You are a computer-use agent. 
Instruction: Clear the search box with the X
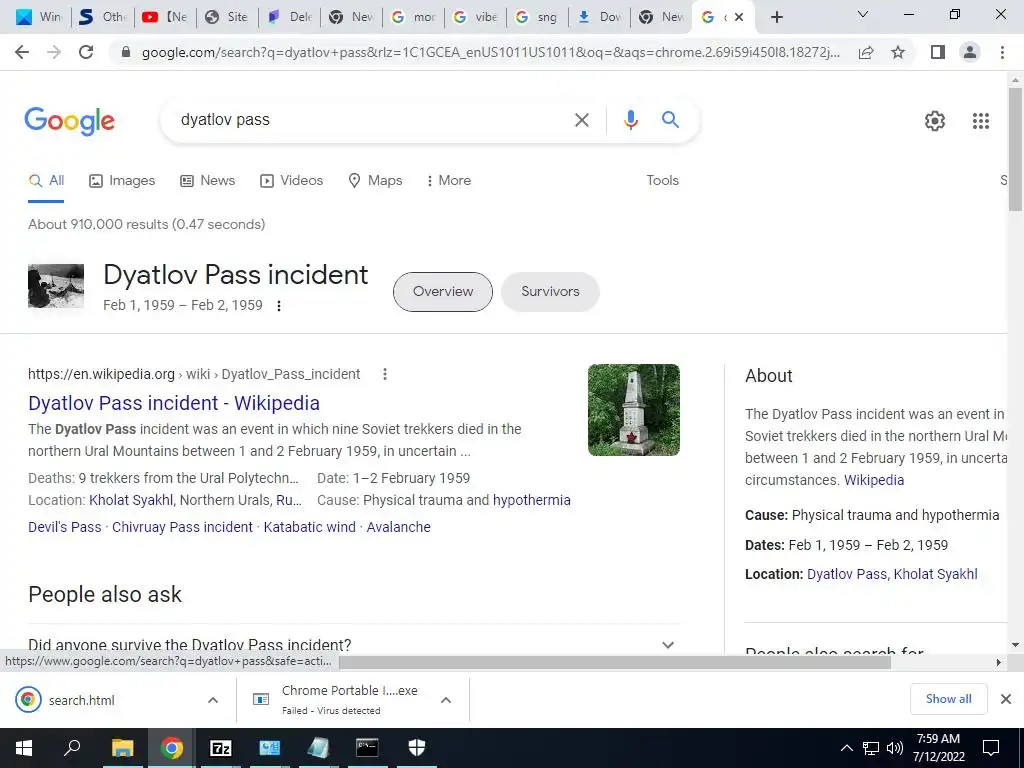pyautogui.click(x=581, y=120)
